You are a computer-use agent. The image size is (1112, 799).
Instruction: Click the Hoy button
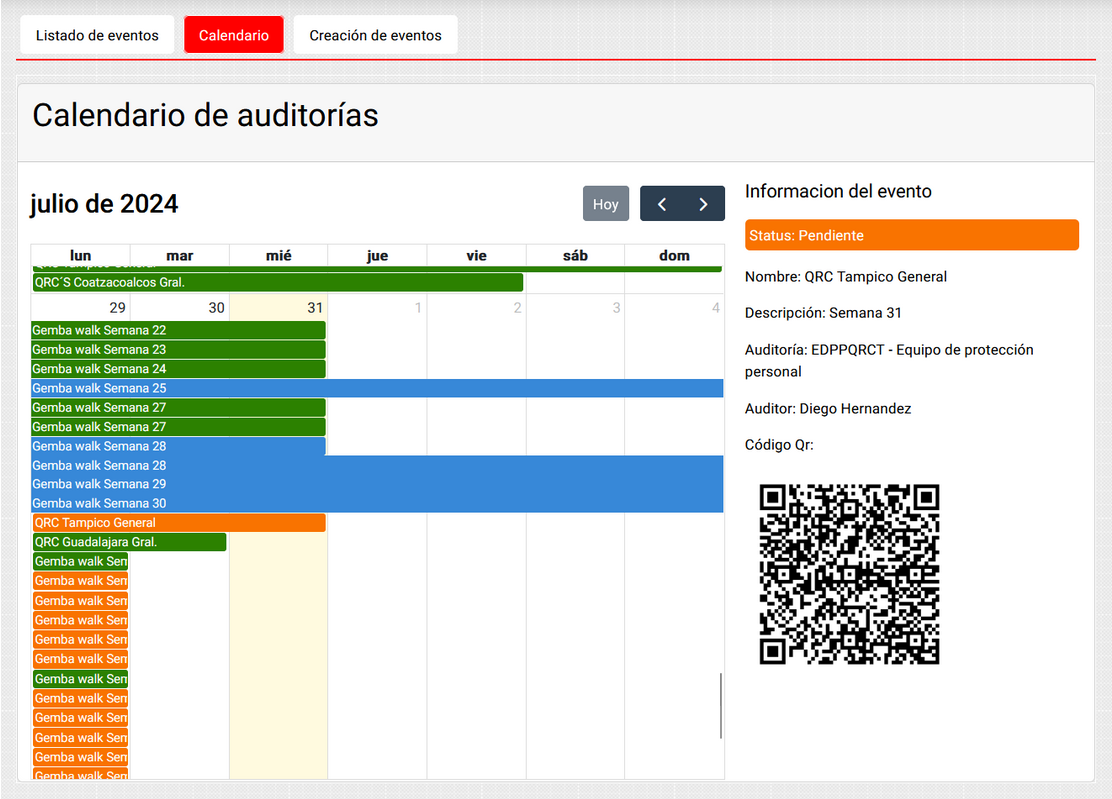click(x=606, y=203)
